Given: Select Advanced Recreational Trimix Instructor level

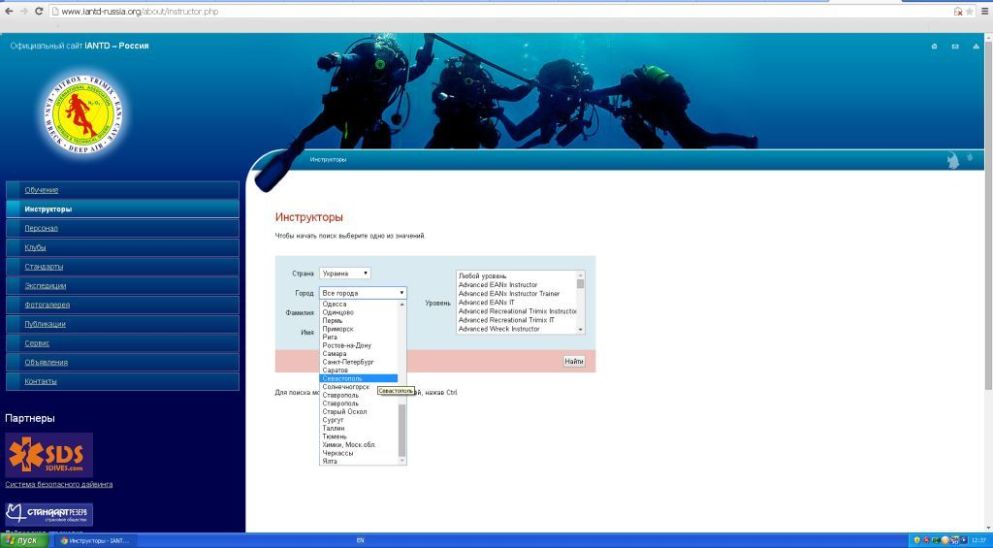Looking at the screenshot, I should tap(516, 312).
